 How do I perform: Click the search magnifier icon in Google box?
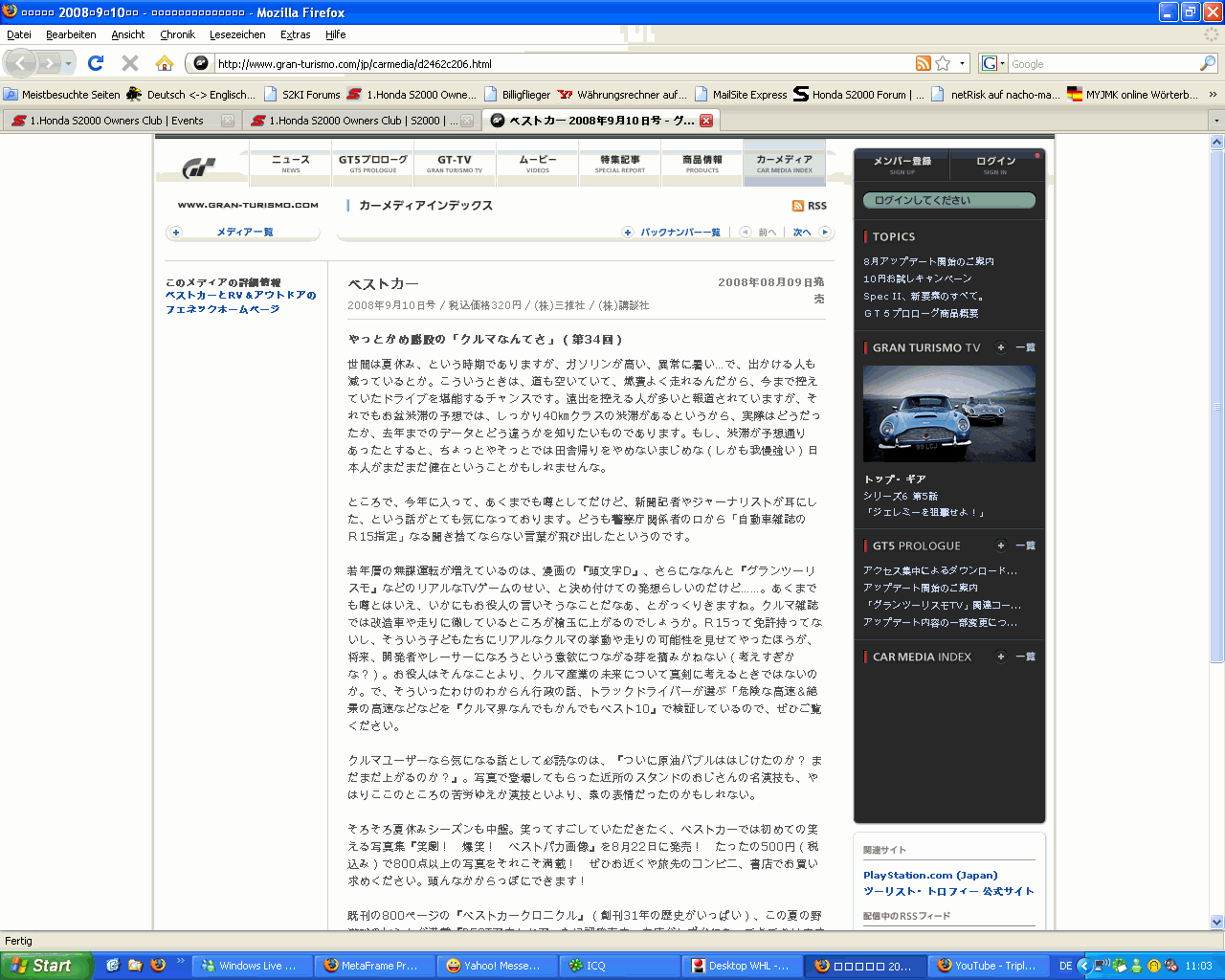point(1208,63)
